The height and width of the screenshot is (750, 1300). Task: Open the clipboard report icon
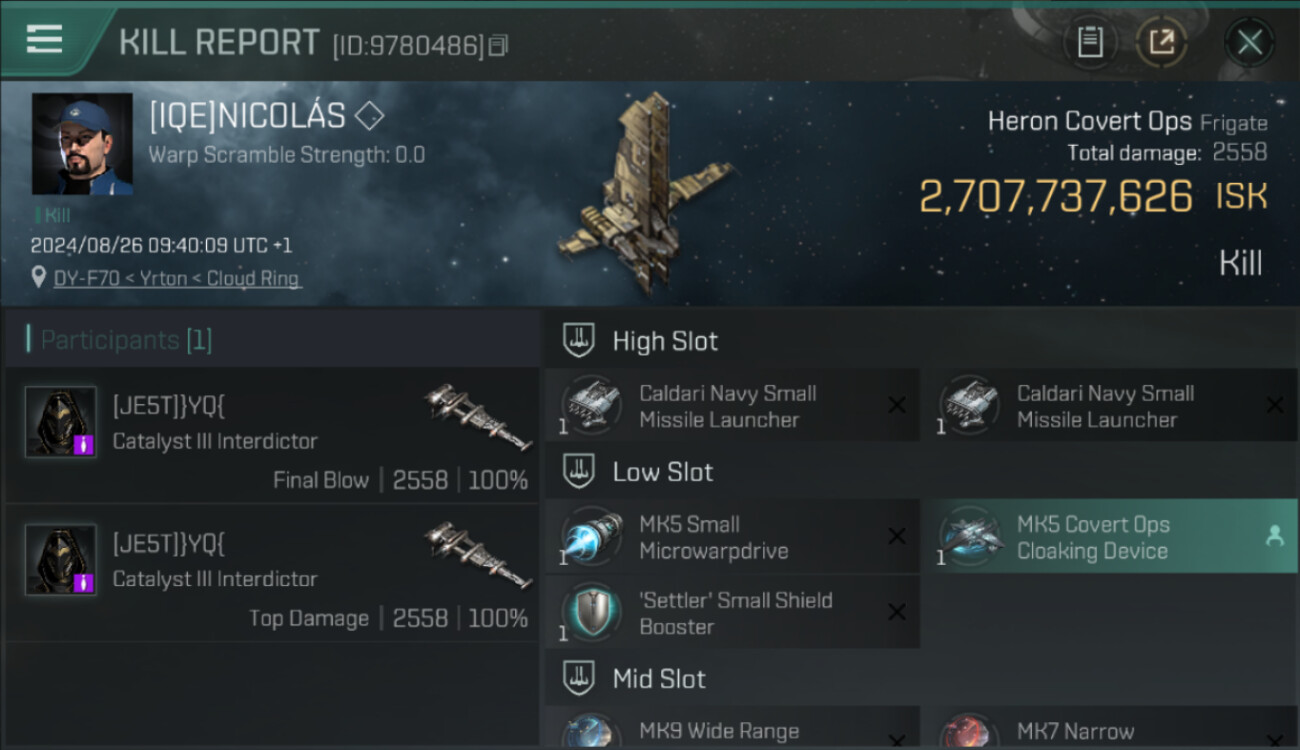click(x=1089, y=42)
